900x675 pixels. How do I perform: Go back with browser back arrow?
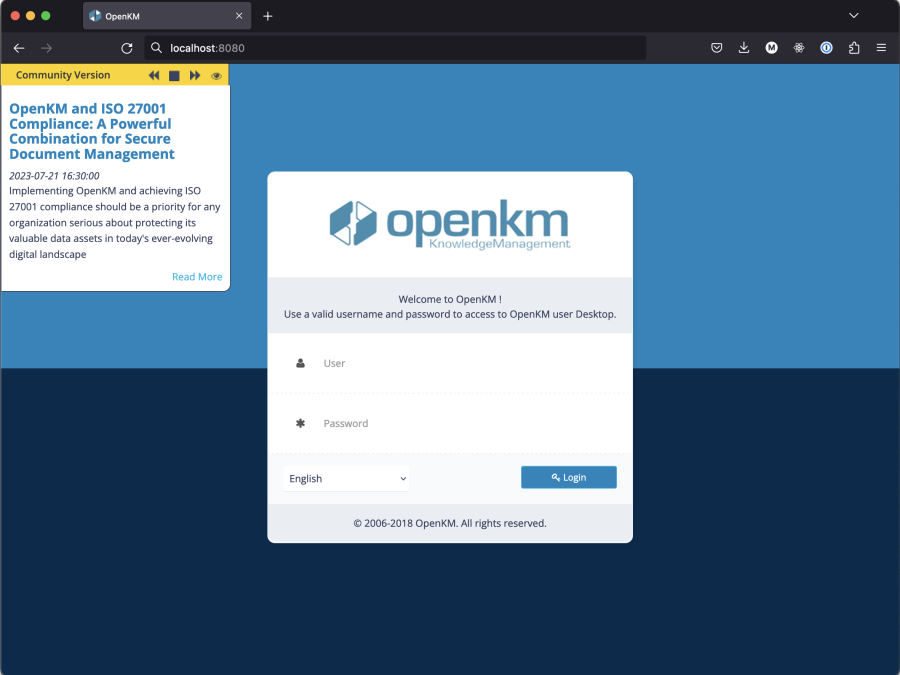coord(19,48)
